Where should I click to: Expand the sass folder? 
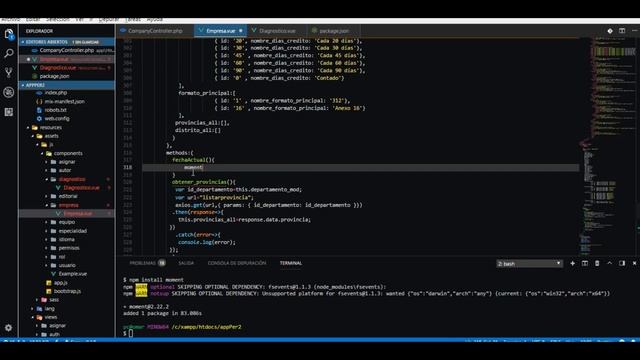pyautogui.click(x=38, y=300)
